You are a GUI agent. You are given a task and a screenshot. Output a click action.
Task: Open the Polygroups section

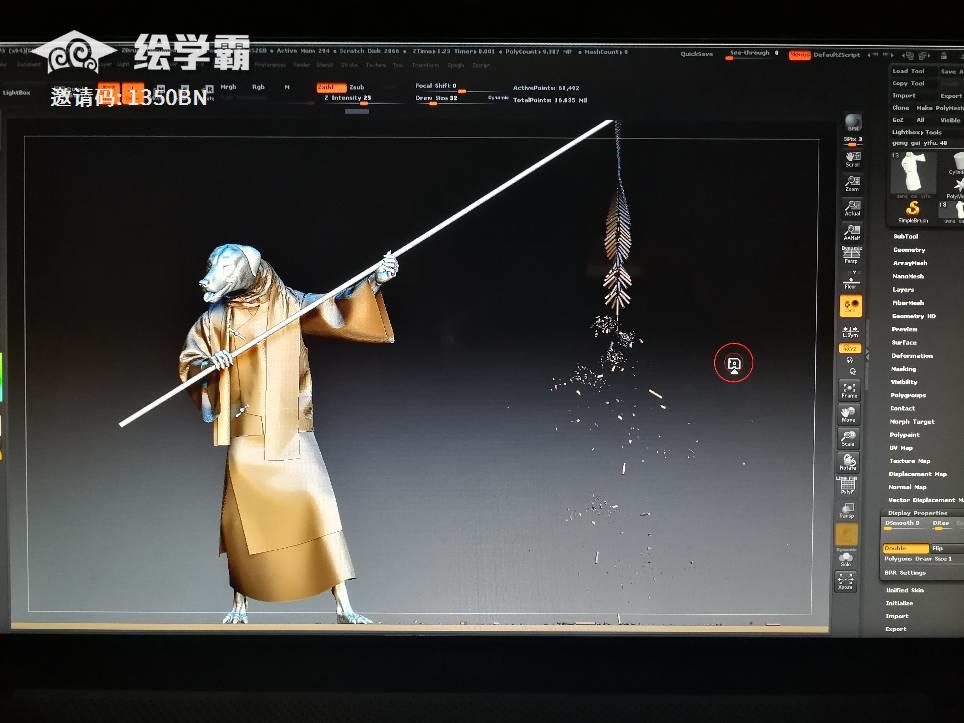[x=908, y=395]
